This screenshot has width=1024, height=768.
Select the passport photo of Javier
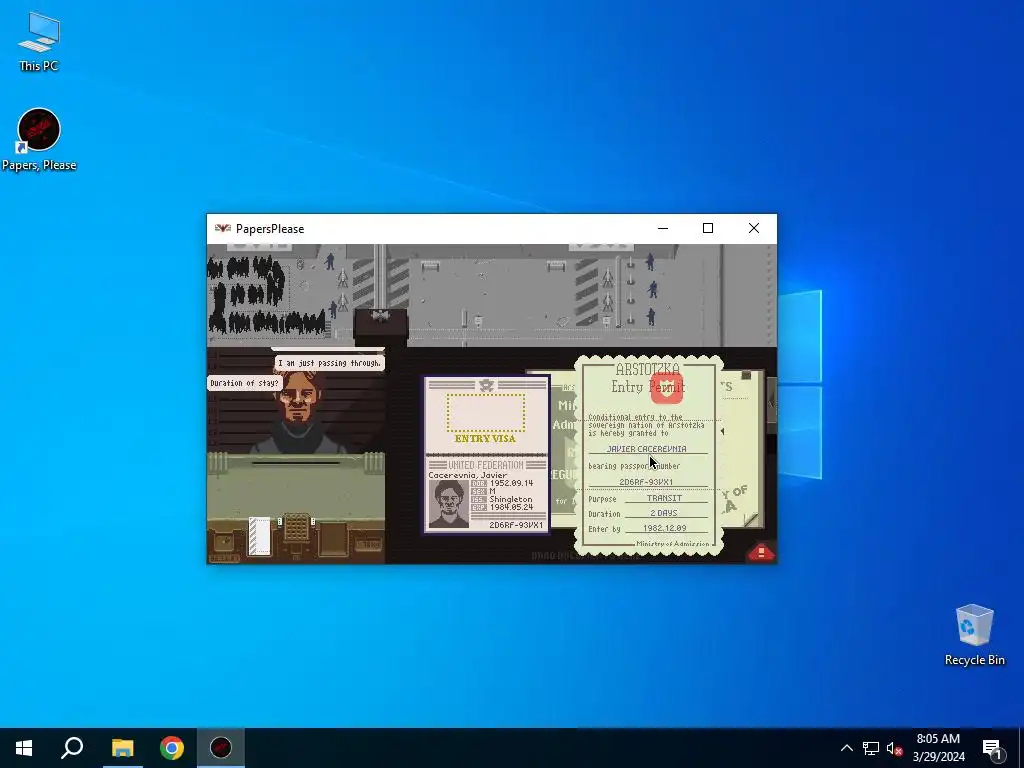(449, 504)
